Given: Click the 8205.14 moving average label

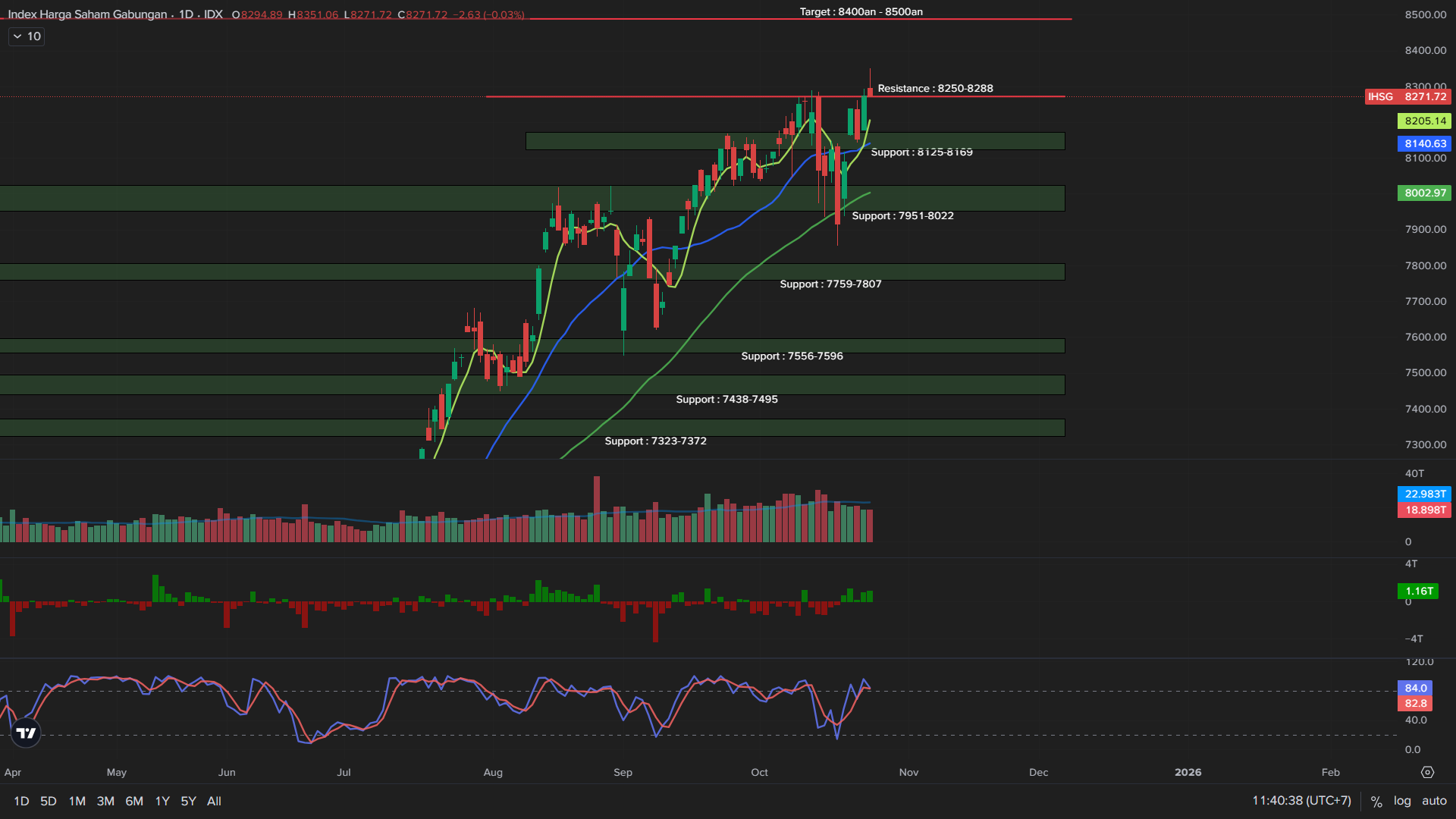Looking at the screenshot, I should pos(1424,121).
